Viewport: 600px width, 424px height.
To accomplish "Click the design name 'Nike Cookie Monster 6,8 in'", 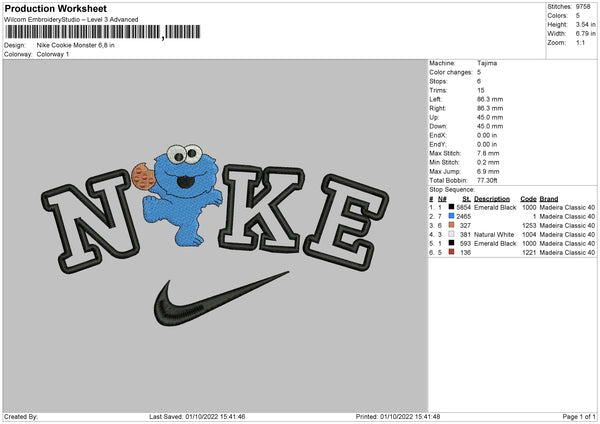I will 75,45.
